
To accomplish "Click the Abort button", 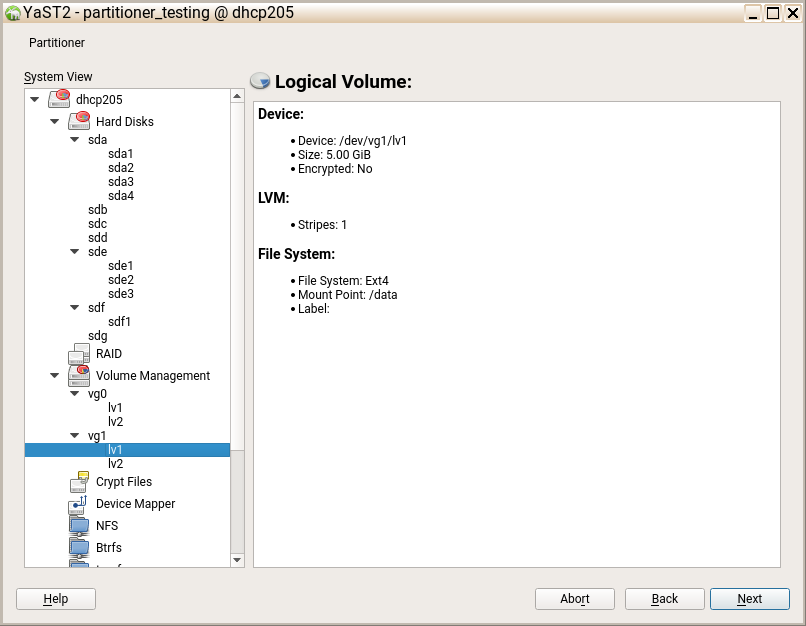I will point(575,599).
